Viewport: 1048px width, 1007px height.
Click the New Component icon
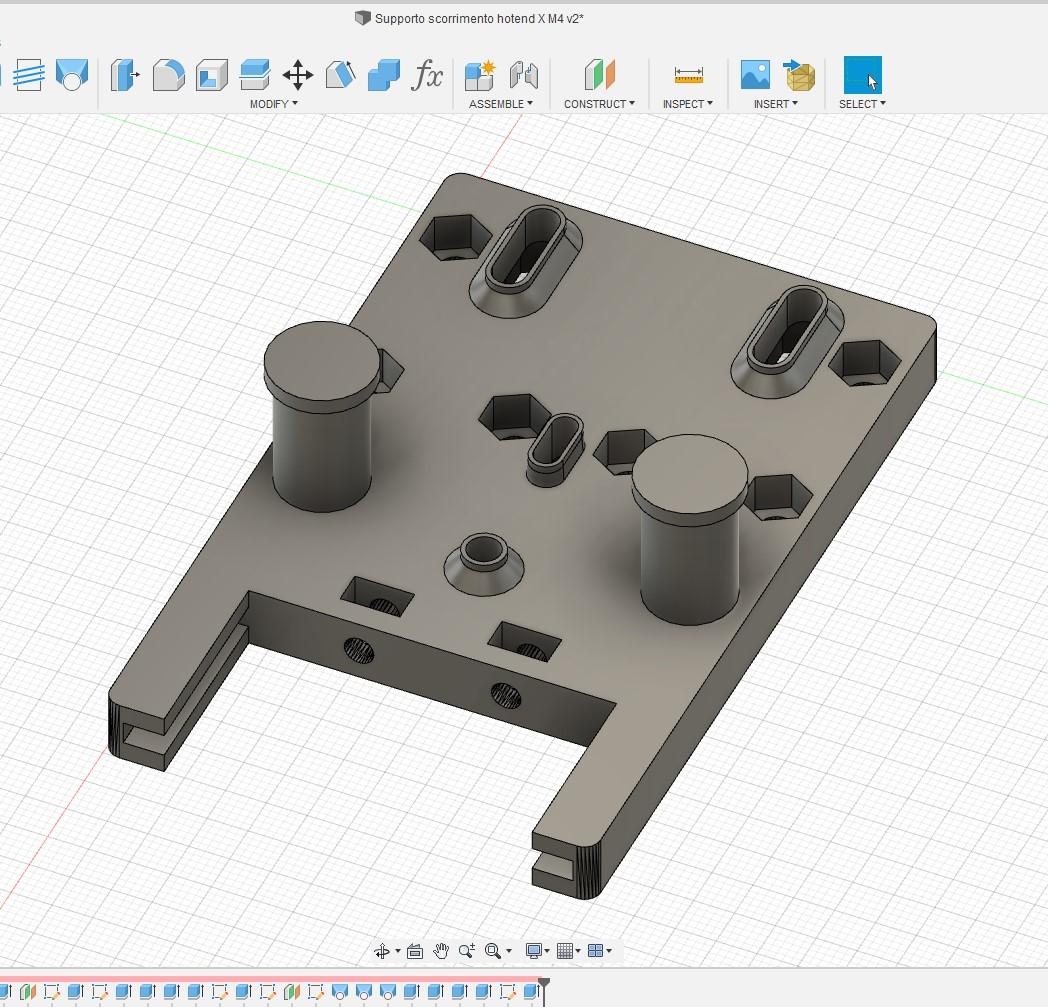tap(480, 75)
